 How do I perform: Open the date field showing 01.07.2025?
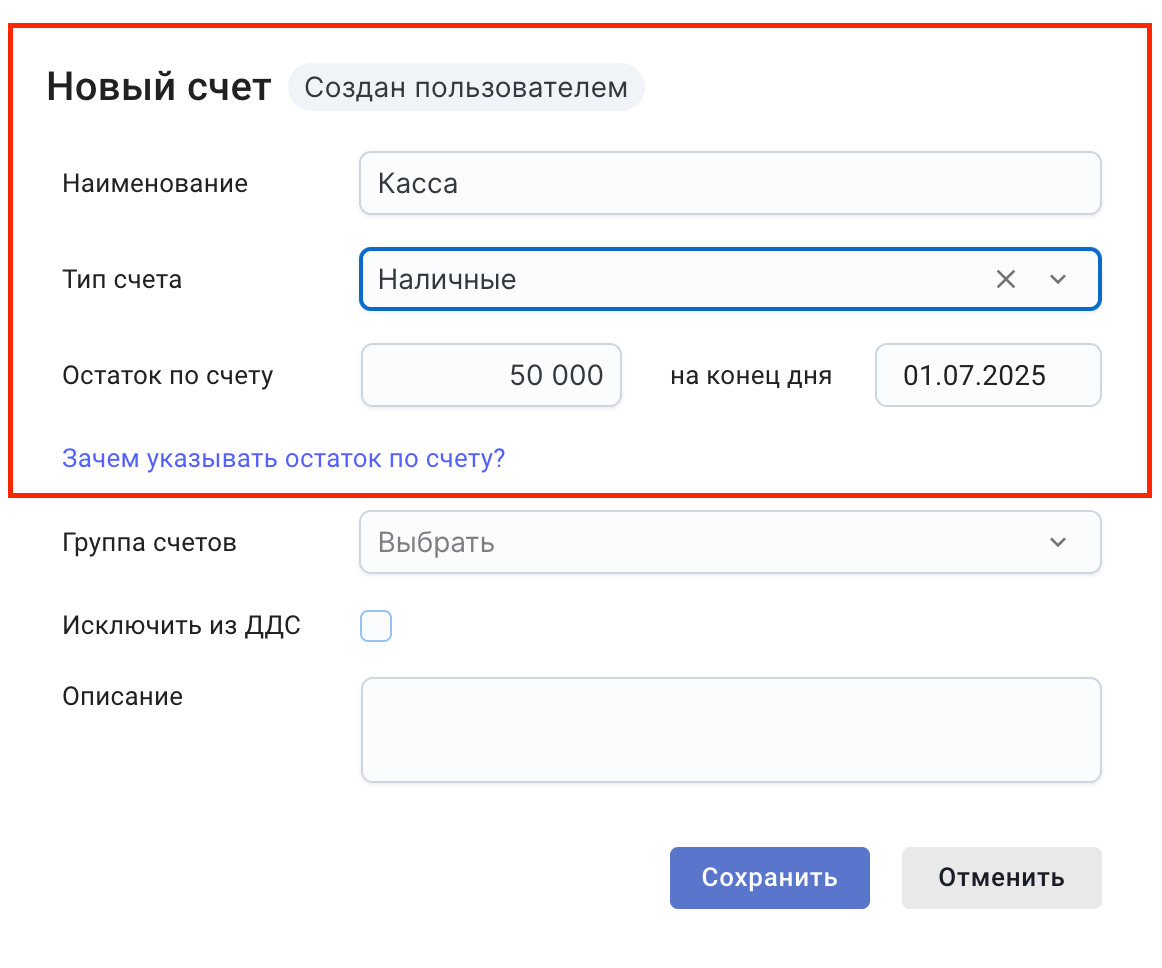pos(988,376)
